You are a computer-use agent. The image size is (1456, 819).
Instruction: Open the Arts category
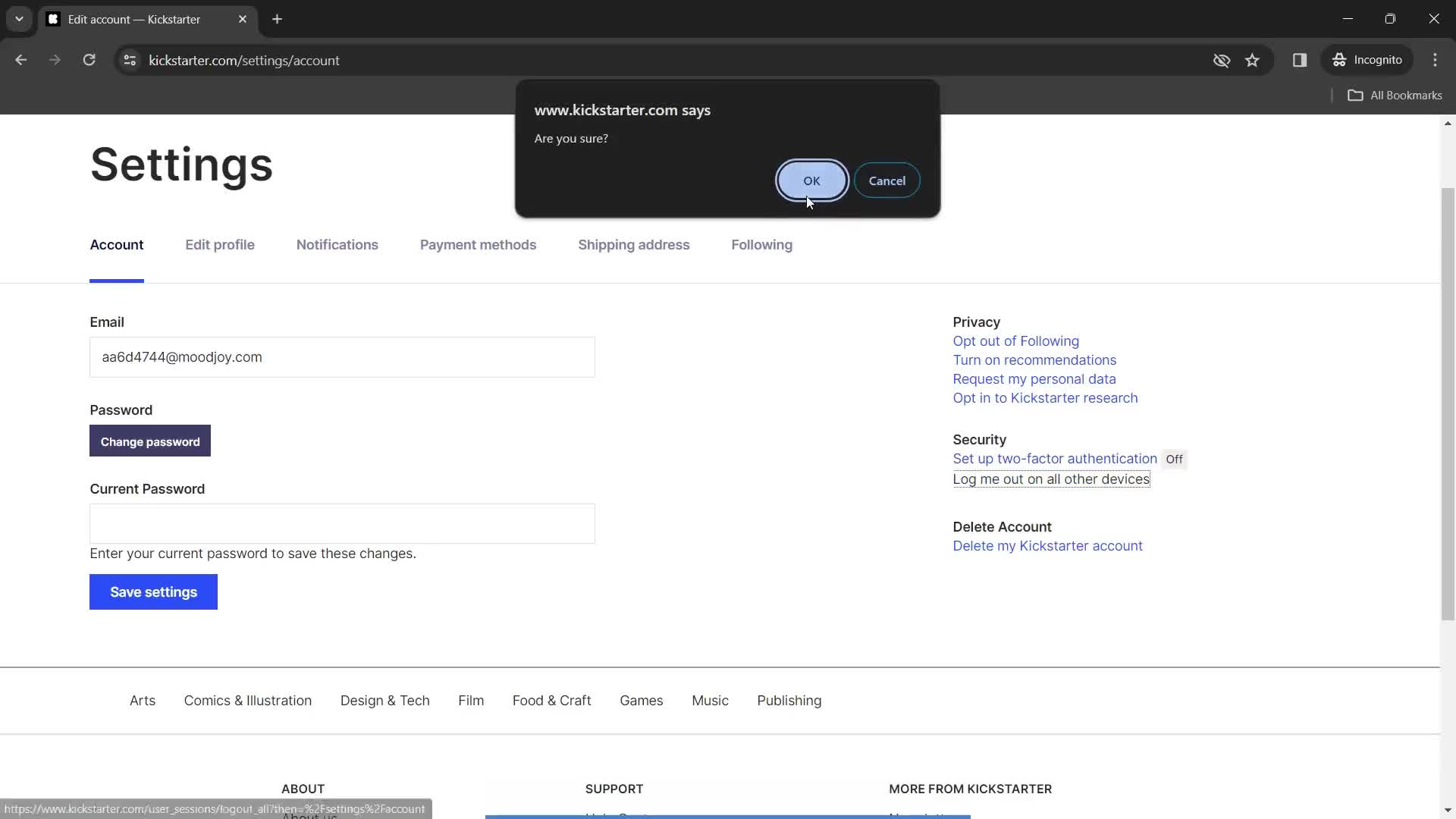(143, 701)
